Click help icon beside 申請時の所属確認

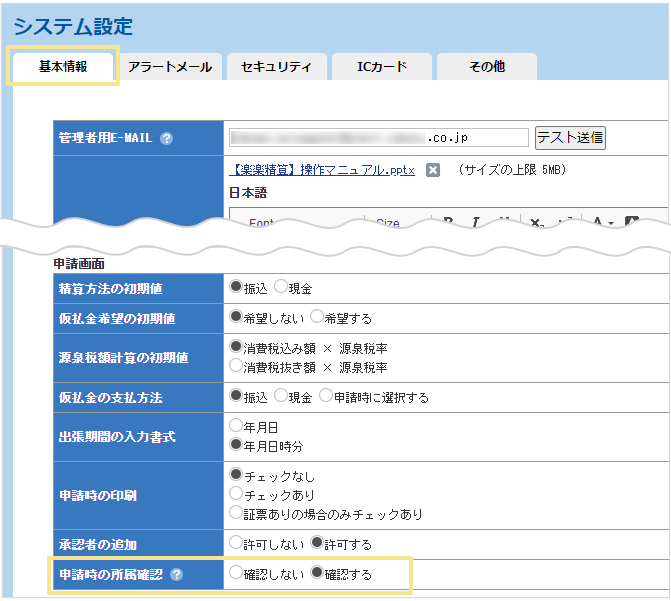point(177,574)
